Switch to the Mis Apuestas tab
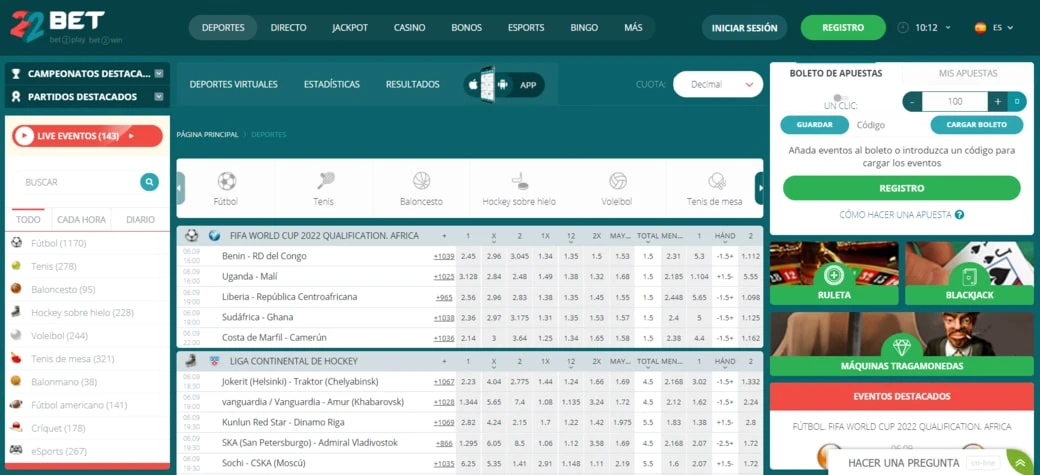Image resolution: width=1040 pixels, height=475 pixels. coord(968,74)
